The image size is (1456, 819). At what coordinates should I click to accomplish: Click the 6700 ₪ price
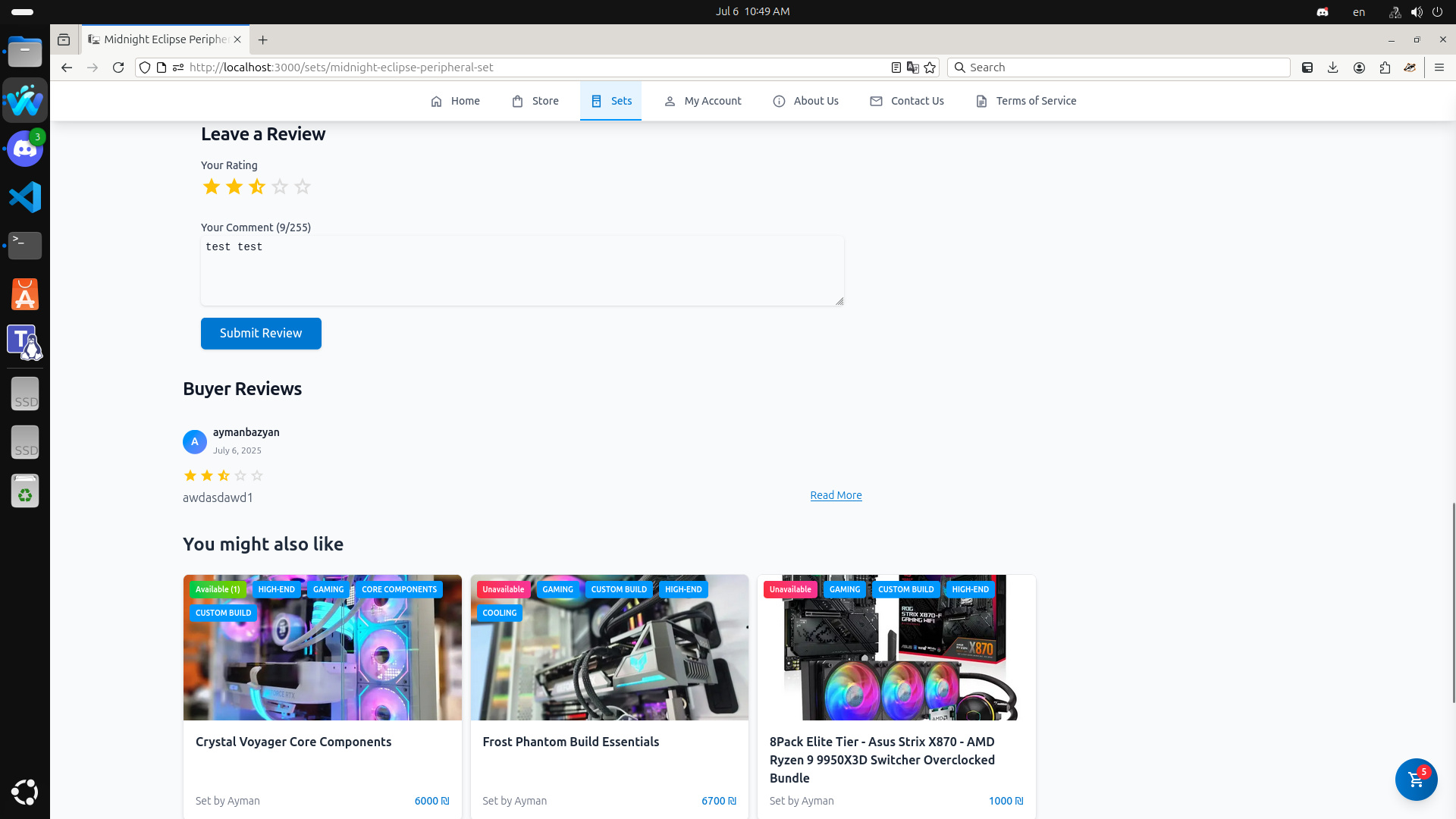click(719, 801)
